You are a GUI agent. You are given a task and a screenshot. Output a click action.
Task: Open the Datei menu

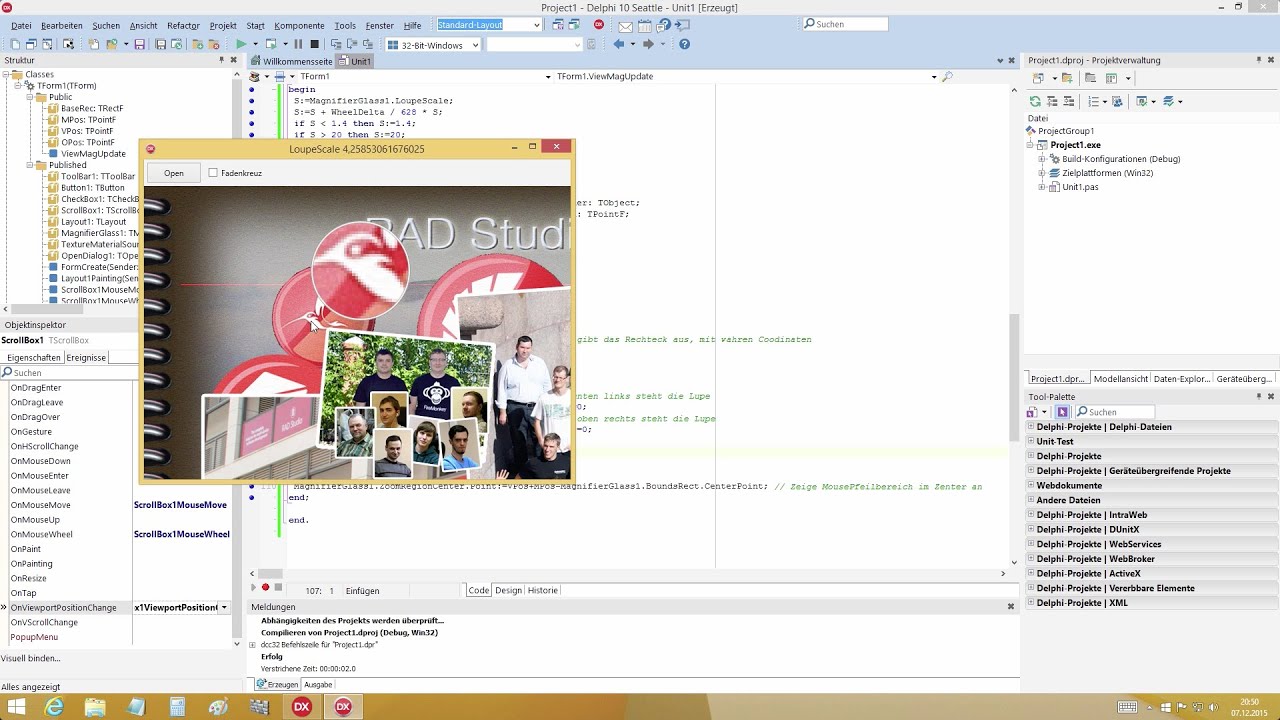click(21, 25)
